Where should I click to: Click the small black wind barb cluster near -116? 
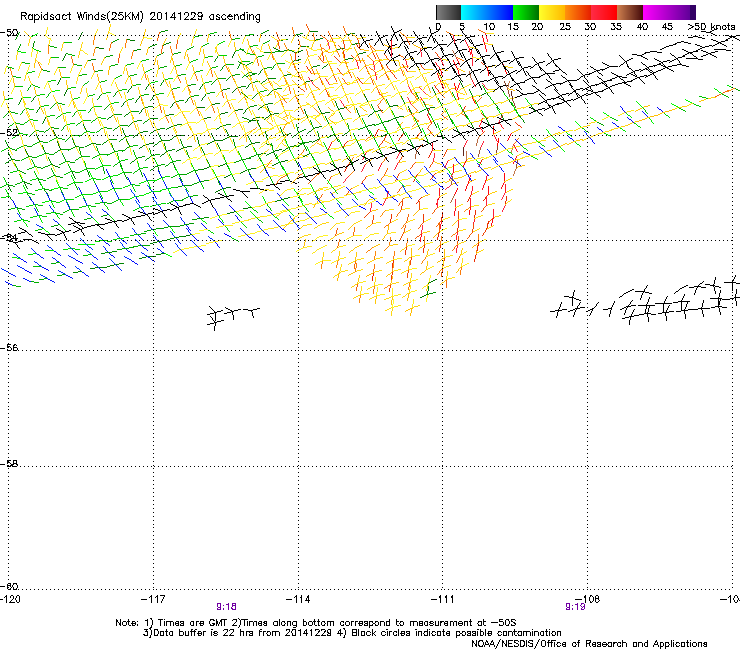(233, 317)
